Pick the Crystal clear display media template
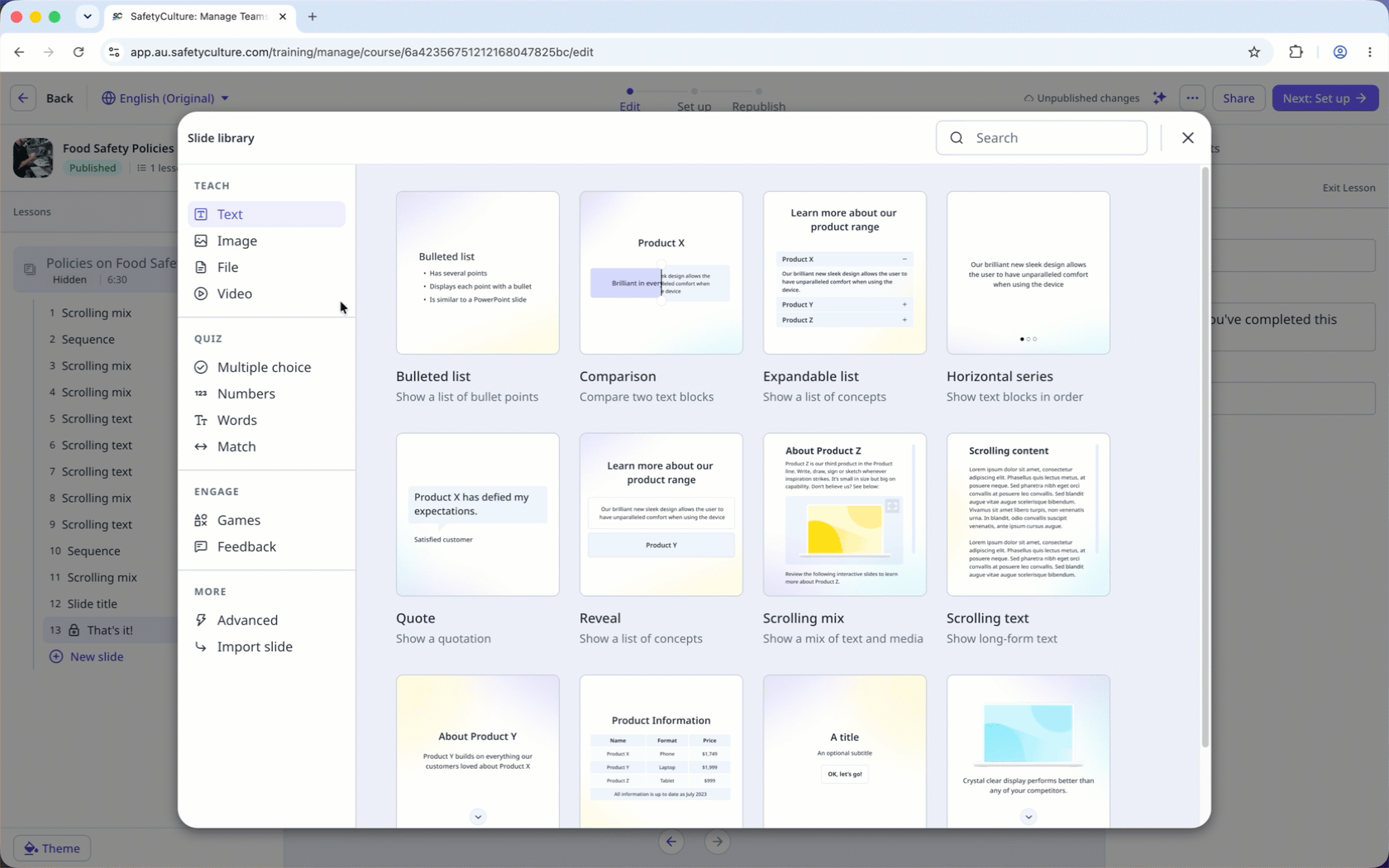The image size is (1389, 868). (x=1028, y=751)
